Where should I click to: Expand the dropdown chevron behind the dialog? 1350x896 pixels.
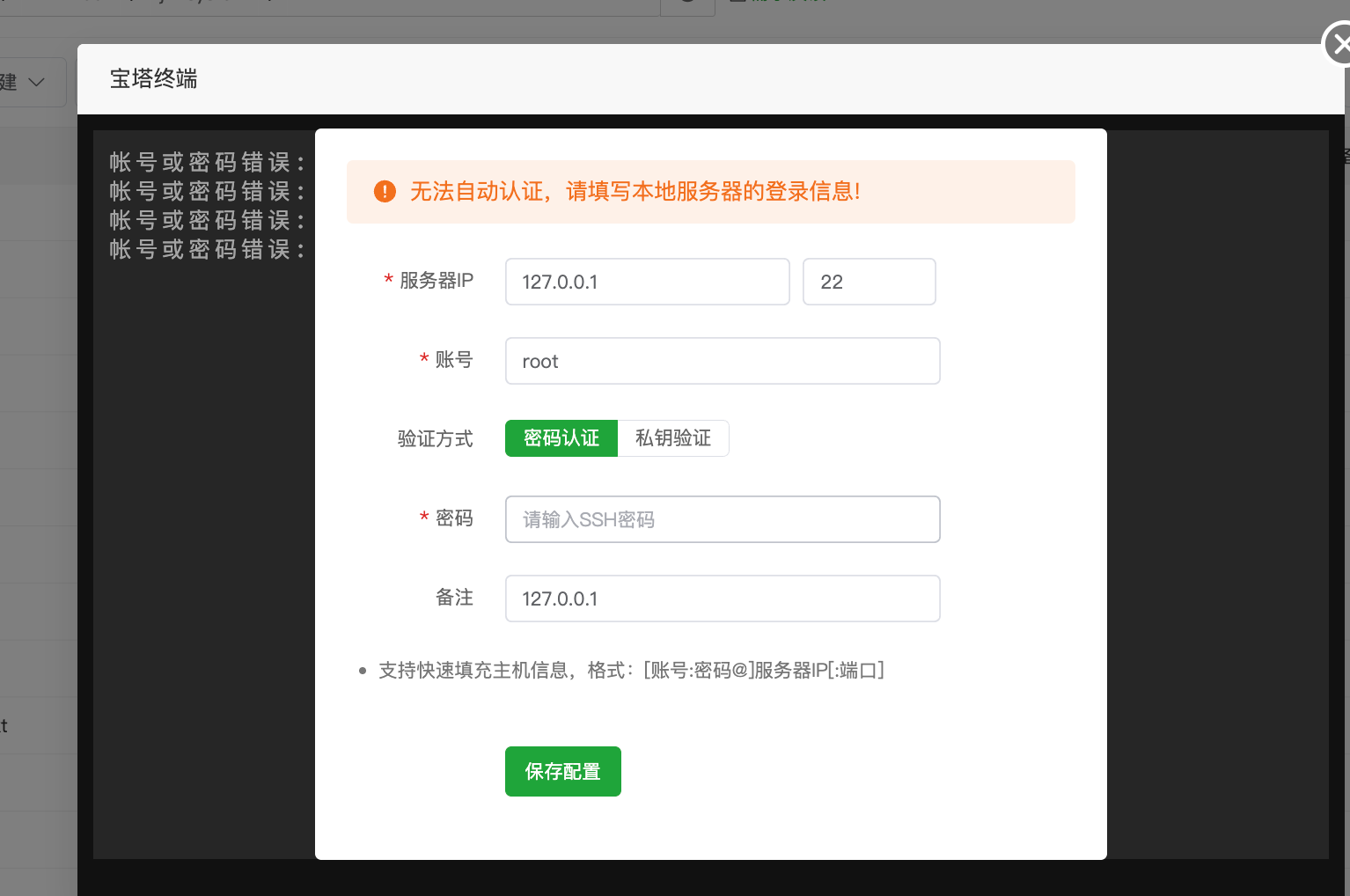37,82
